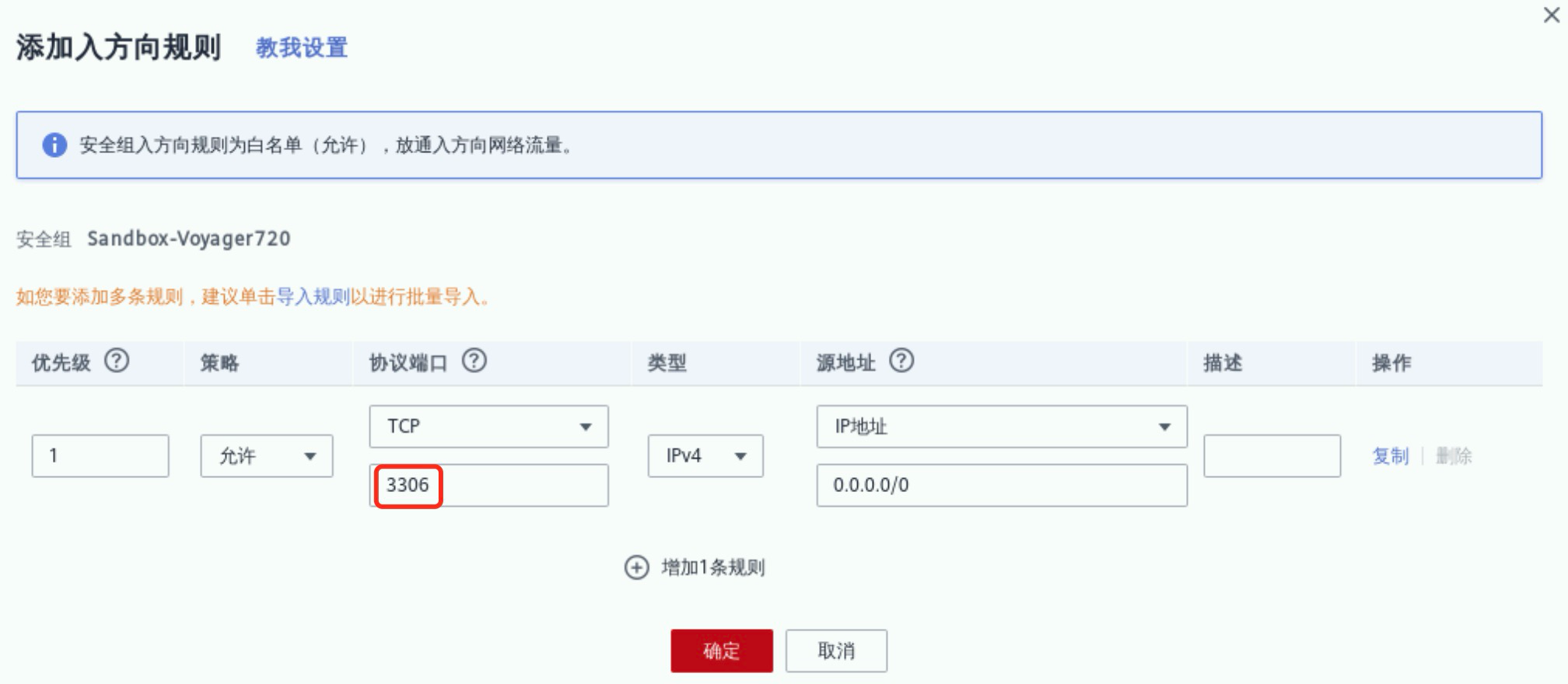
Task: Open the IPv4 type dropdown
Action: click(x=705, y=455)
